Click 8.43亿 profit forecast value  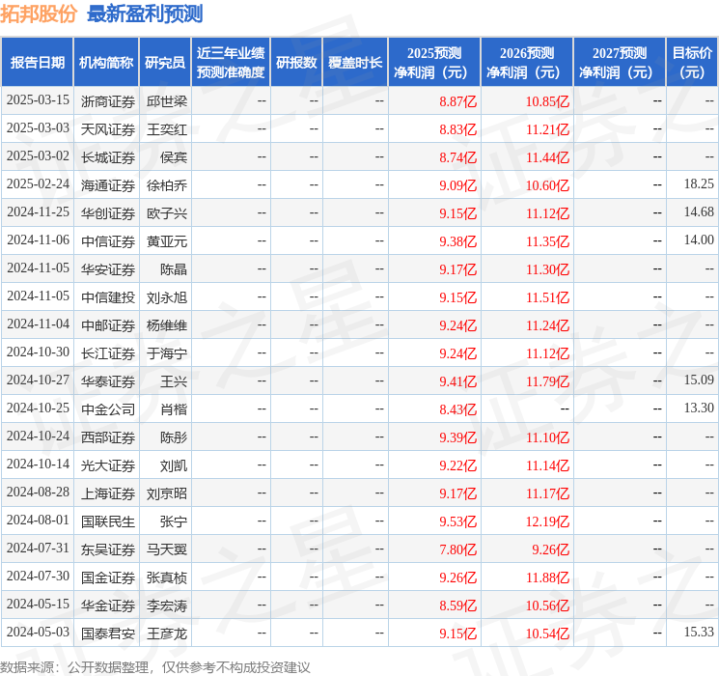tap(458, 409)
